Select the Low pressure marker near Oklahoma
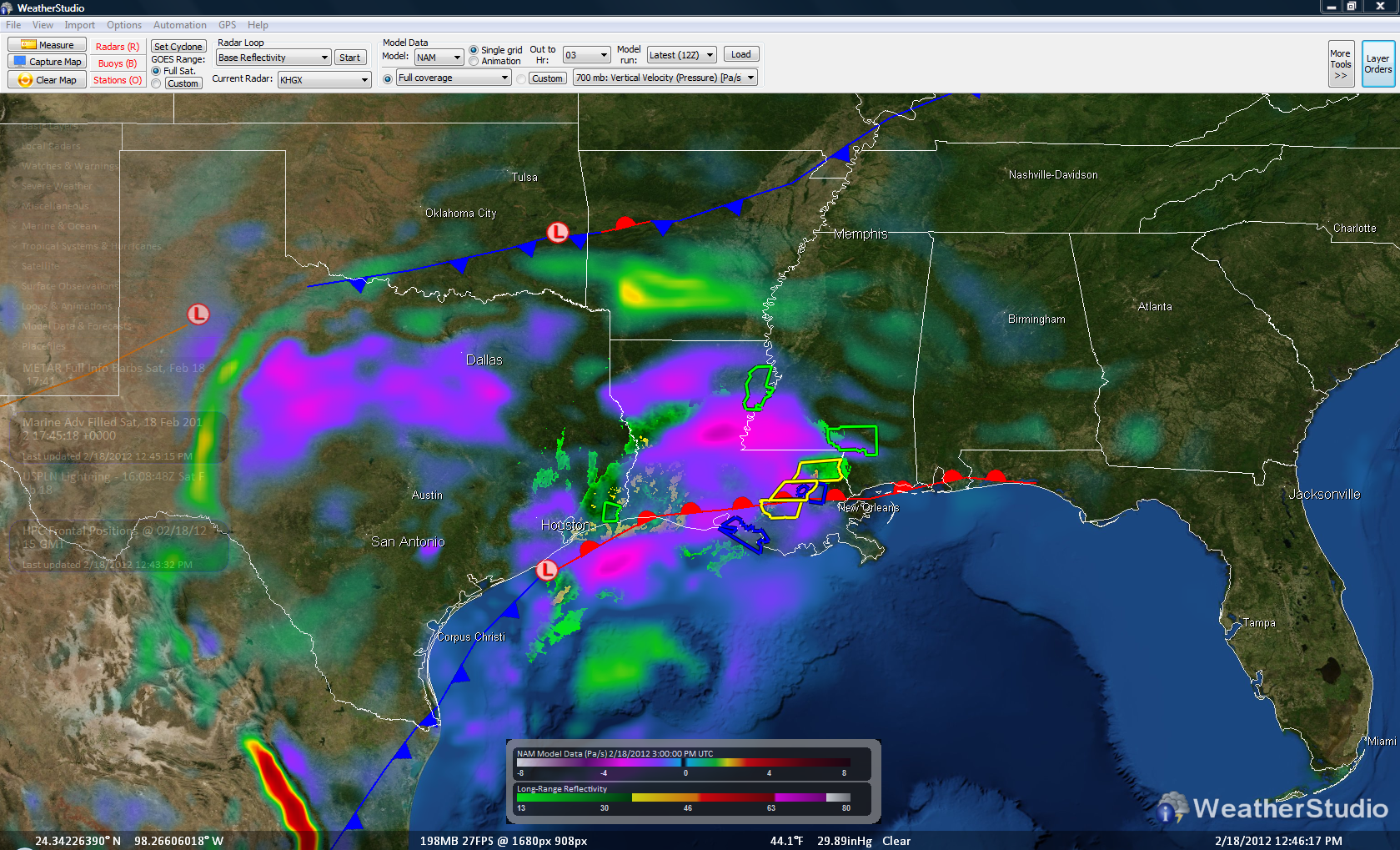The width and height of the screenshot is (1400, 850). (557, 234)
